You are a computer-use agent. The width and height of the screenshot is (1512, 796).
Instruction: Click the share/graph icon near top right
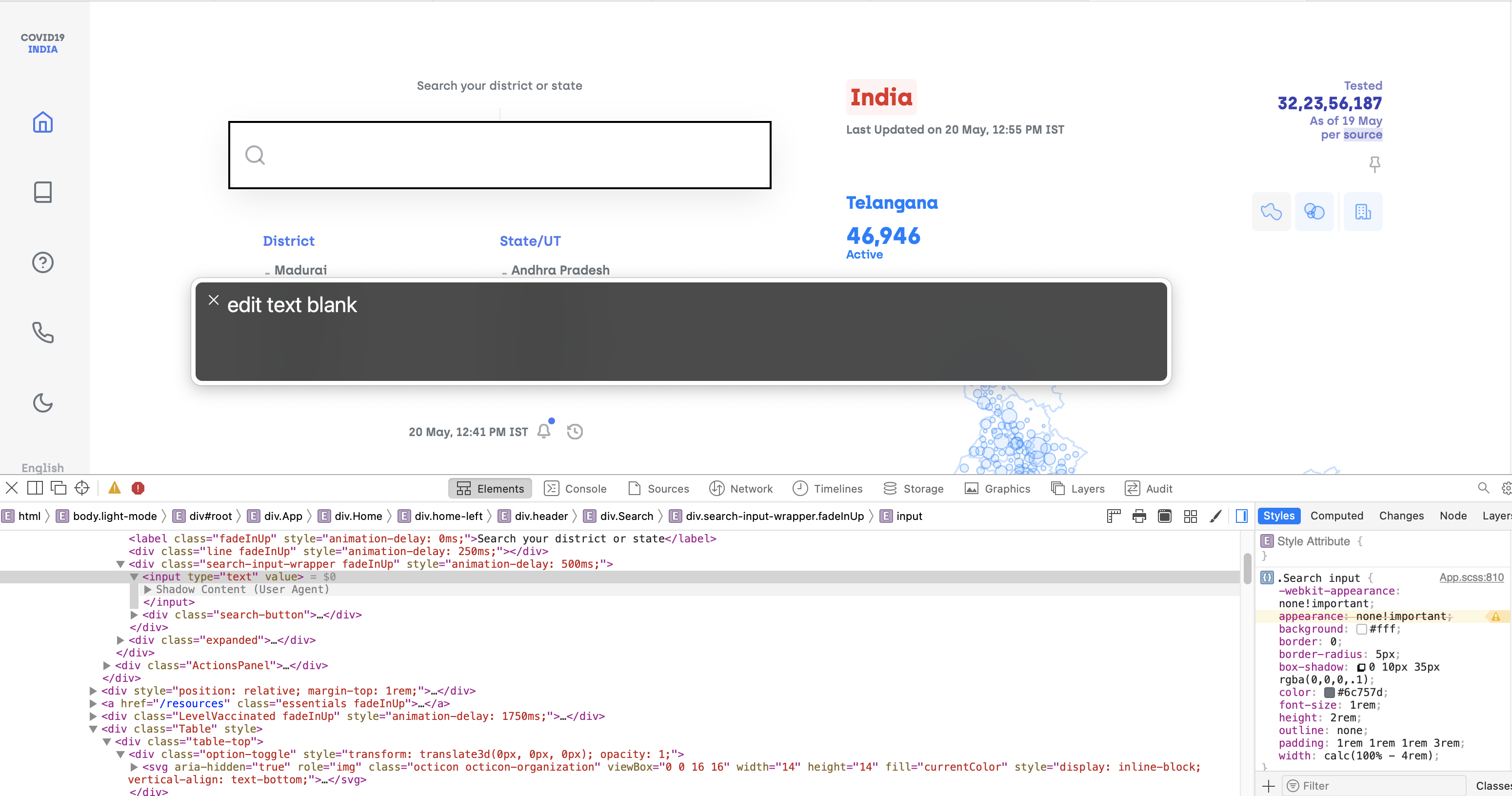pos(1315,212)
